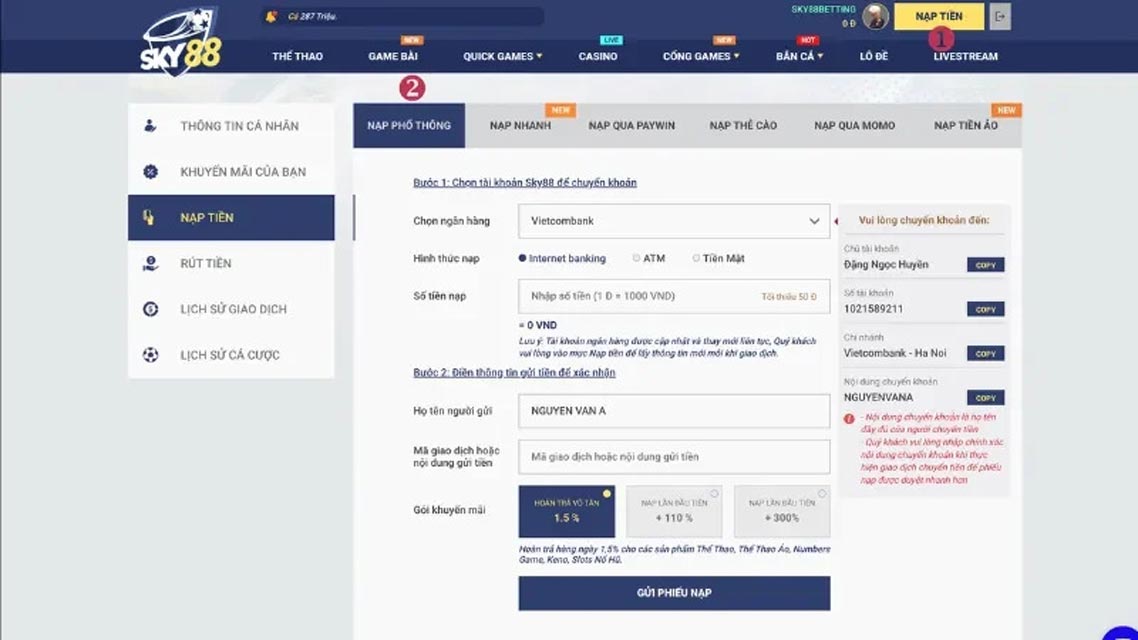Click the Sky88 logo
Screen dimensions: 1138x640
coord(181,41)
